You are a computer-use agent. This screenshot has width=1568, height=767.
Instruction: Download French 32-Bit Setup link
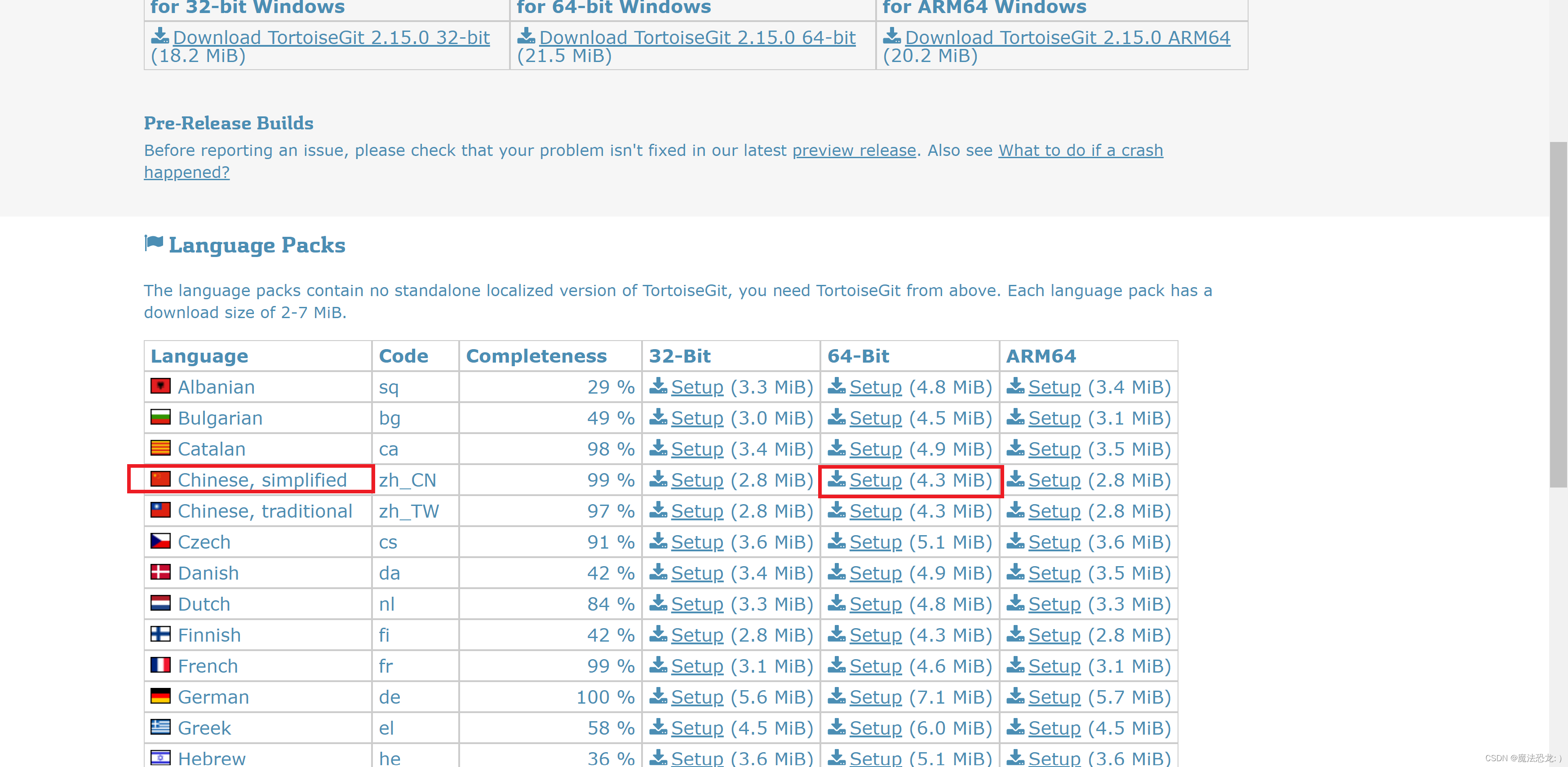click(x=697, y=666)
